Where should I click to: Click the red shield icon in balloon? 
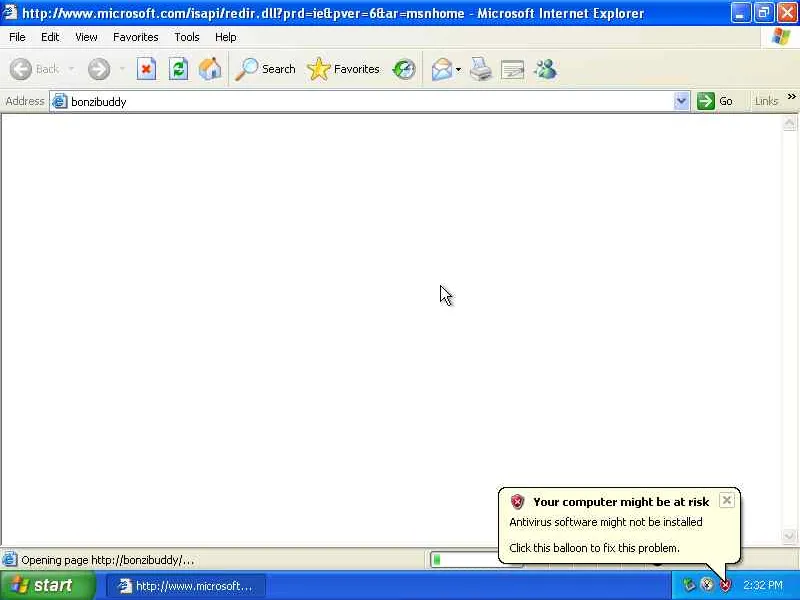tap(517, 502)
